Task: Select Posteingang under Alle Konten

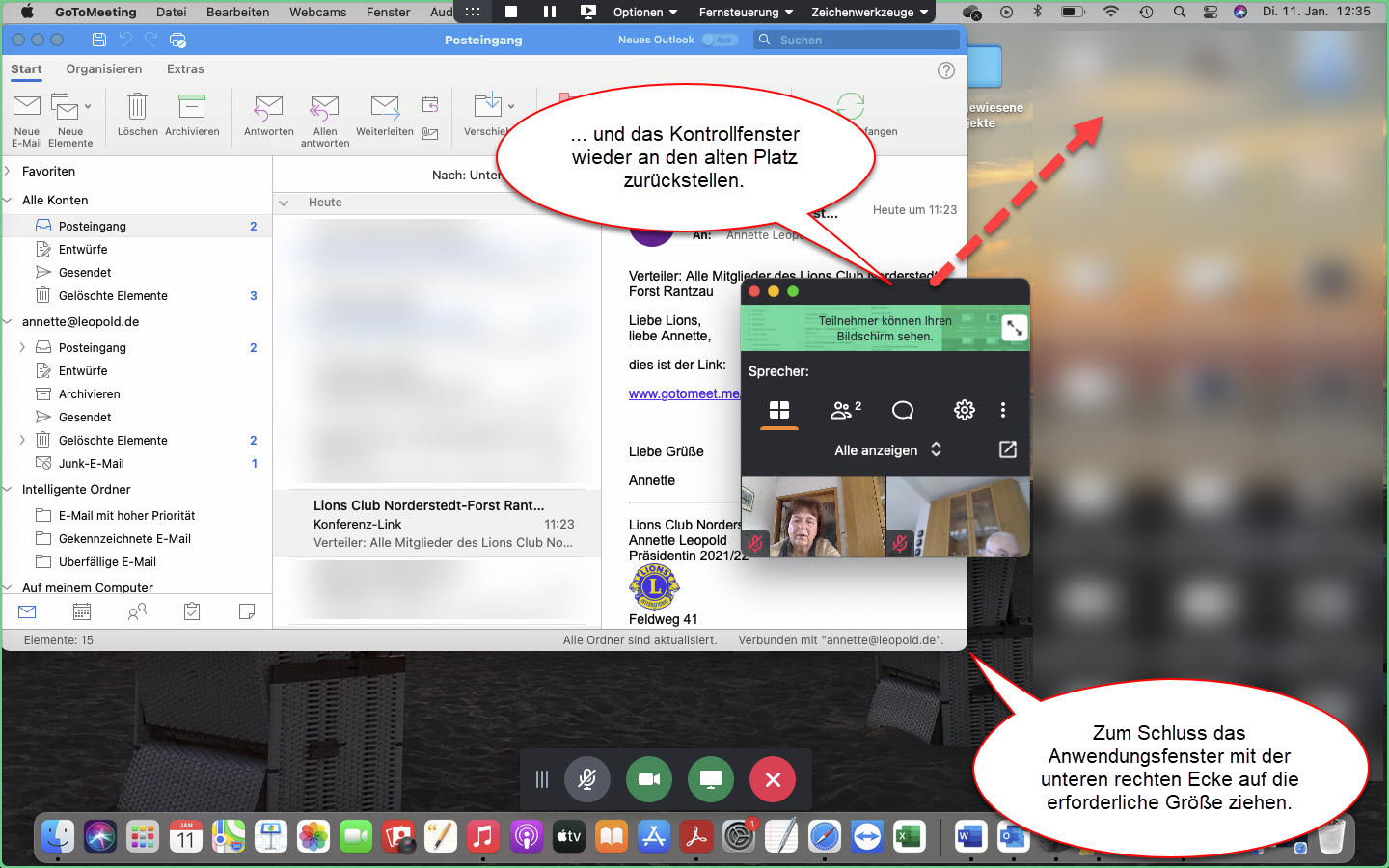Action: (x=137, y=226)
